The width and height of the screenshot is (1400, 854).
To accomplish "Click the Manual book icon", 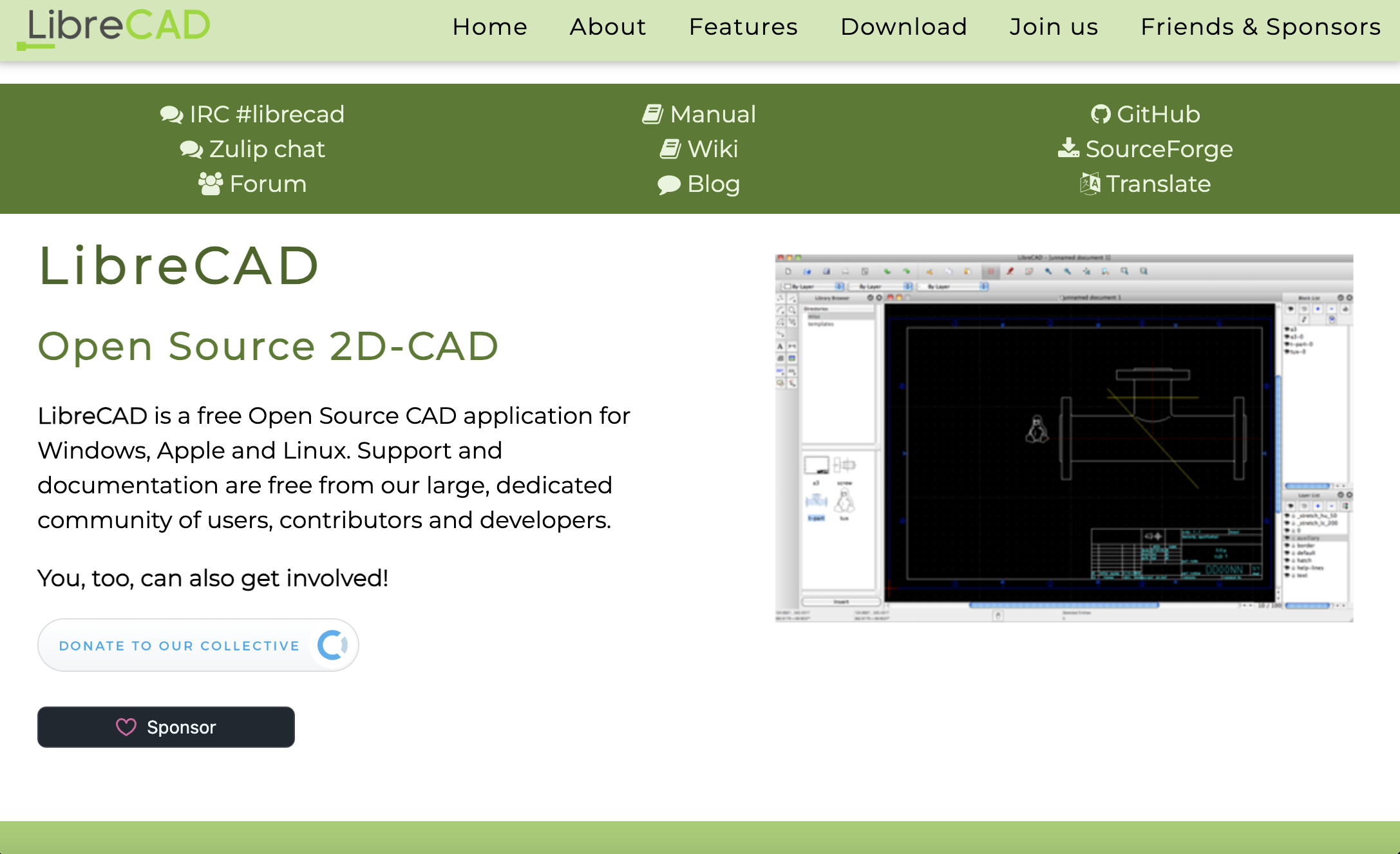I will point(653,115).
